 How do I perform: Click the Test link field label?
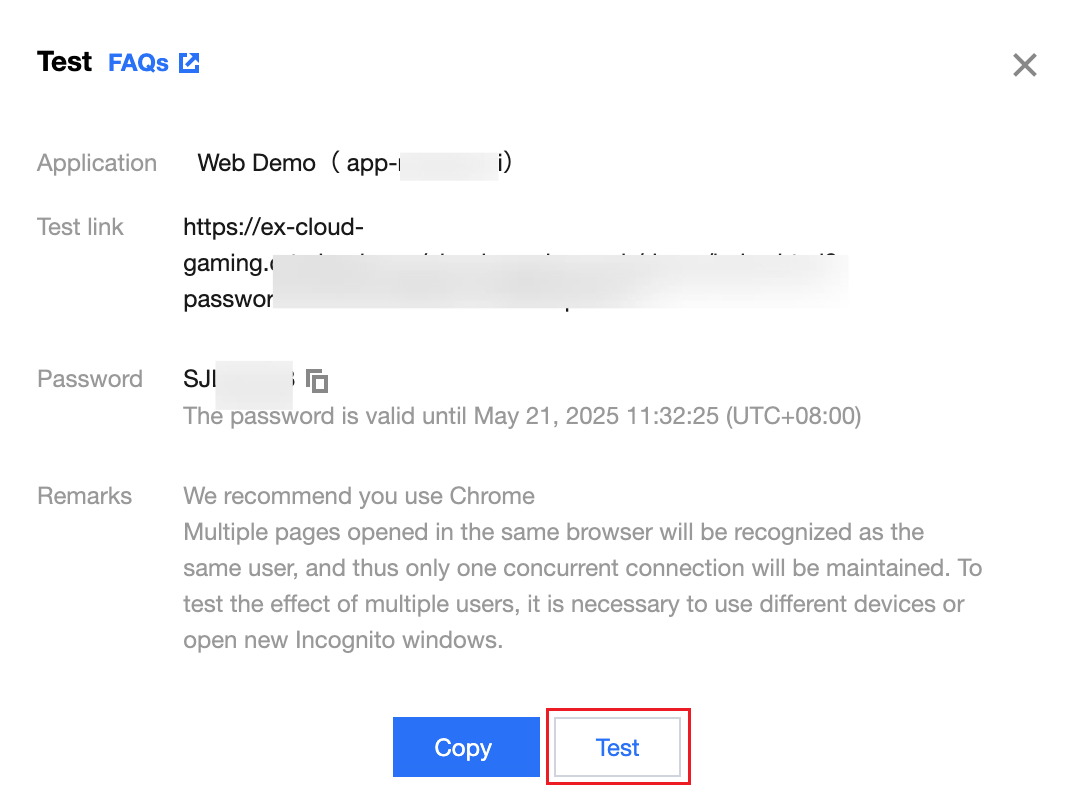coord(81,226)
